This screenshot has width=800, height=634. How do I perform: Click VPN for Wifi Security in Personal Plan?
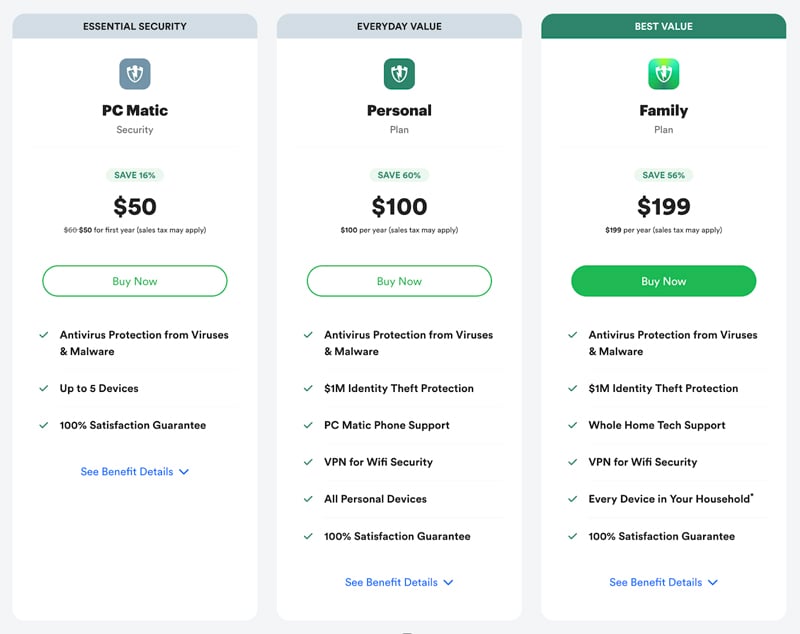point(378,462)
